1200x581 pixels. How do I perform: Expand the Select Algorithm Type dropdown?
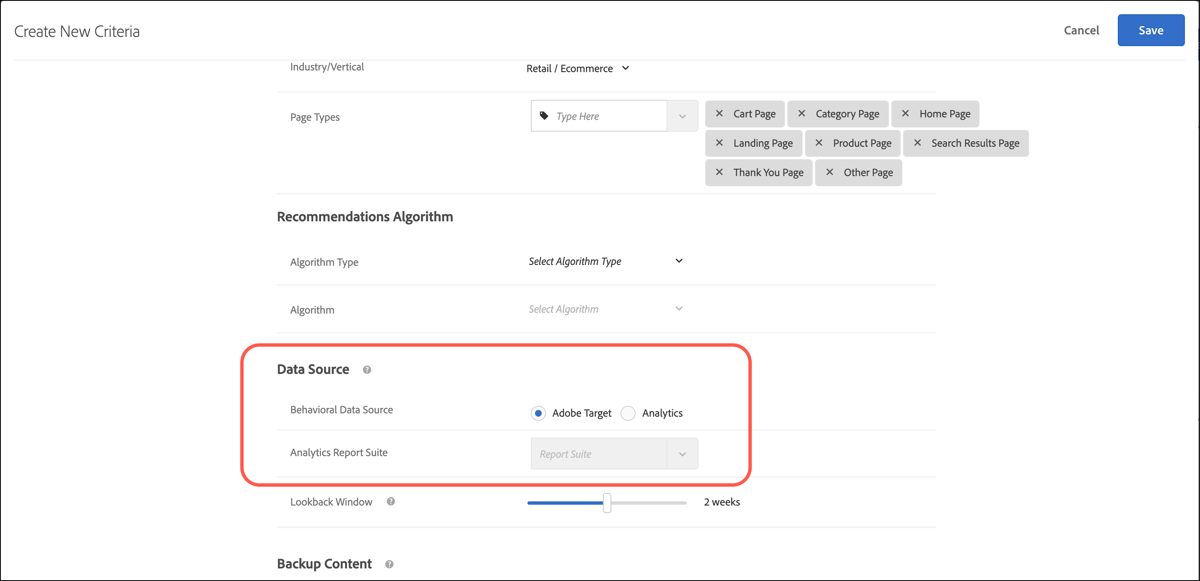click(605, 261)
